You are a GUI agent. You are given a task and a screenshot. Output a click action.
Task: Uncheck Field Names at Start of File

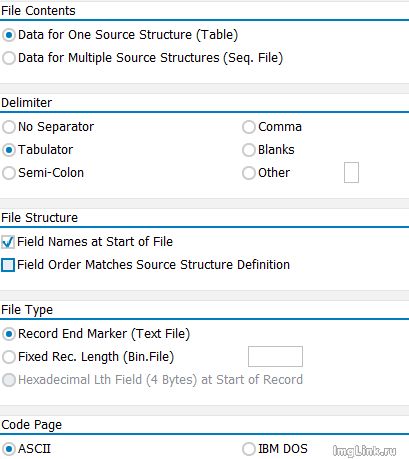pos(8,242)
